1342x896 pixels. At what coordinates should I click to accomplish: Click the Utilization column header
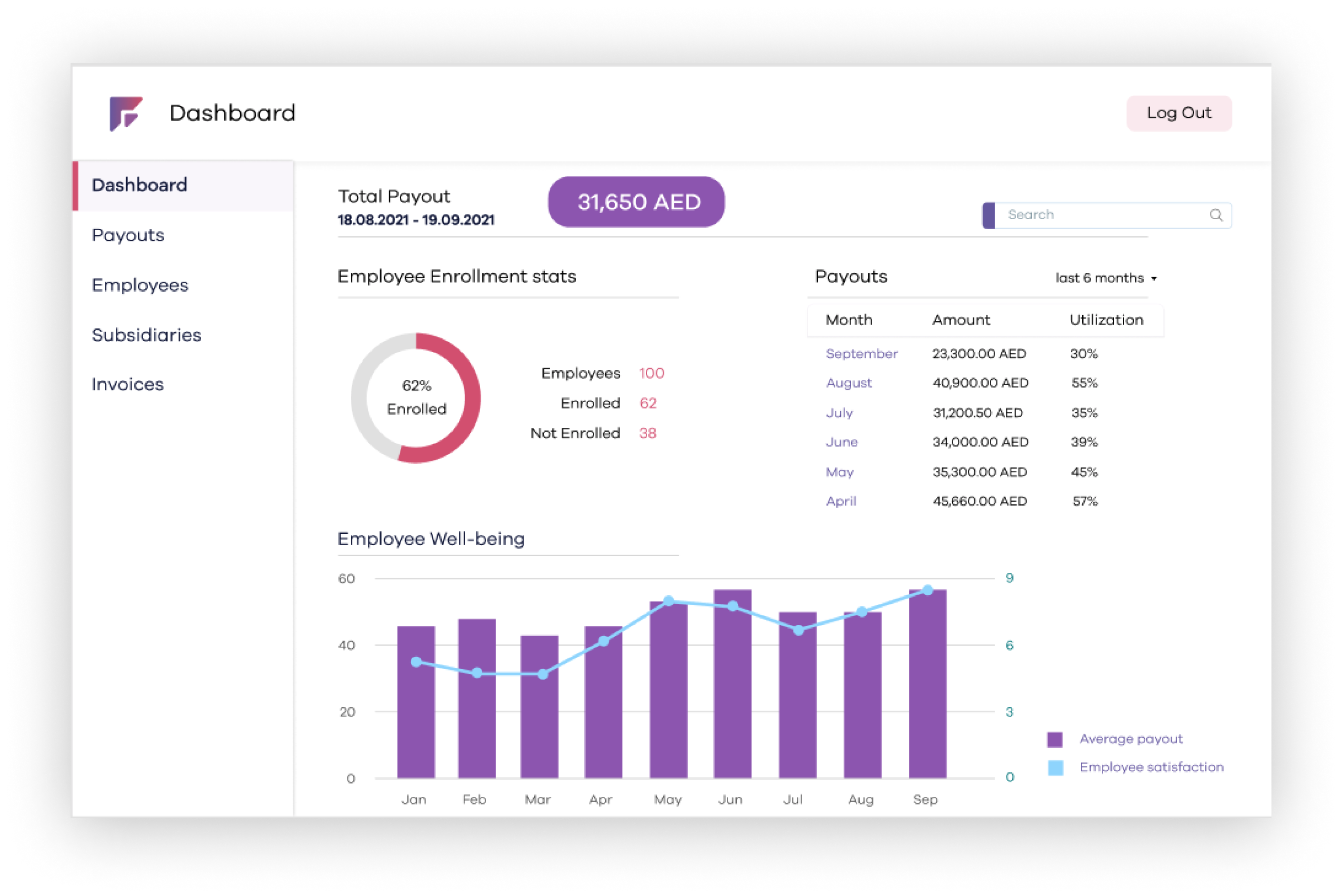pos(1106,320)
